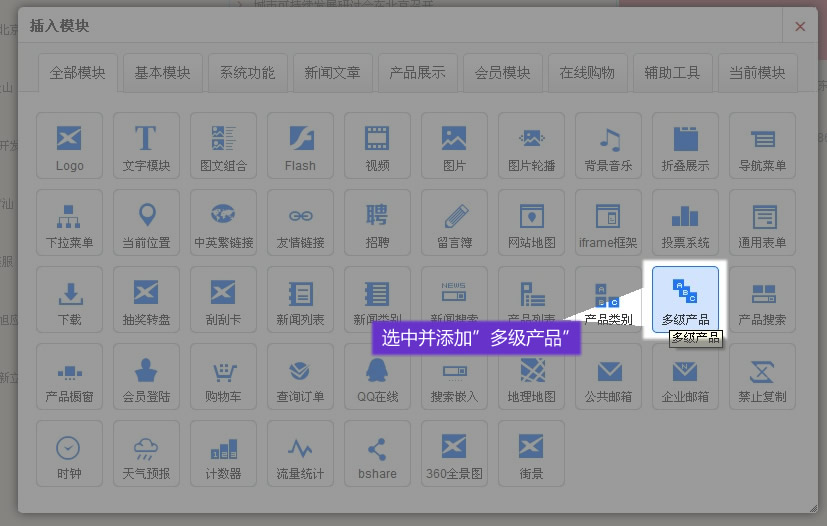
Task: Add the 背景音乐 background music module
Action: [x=608, y=145]
